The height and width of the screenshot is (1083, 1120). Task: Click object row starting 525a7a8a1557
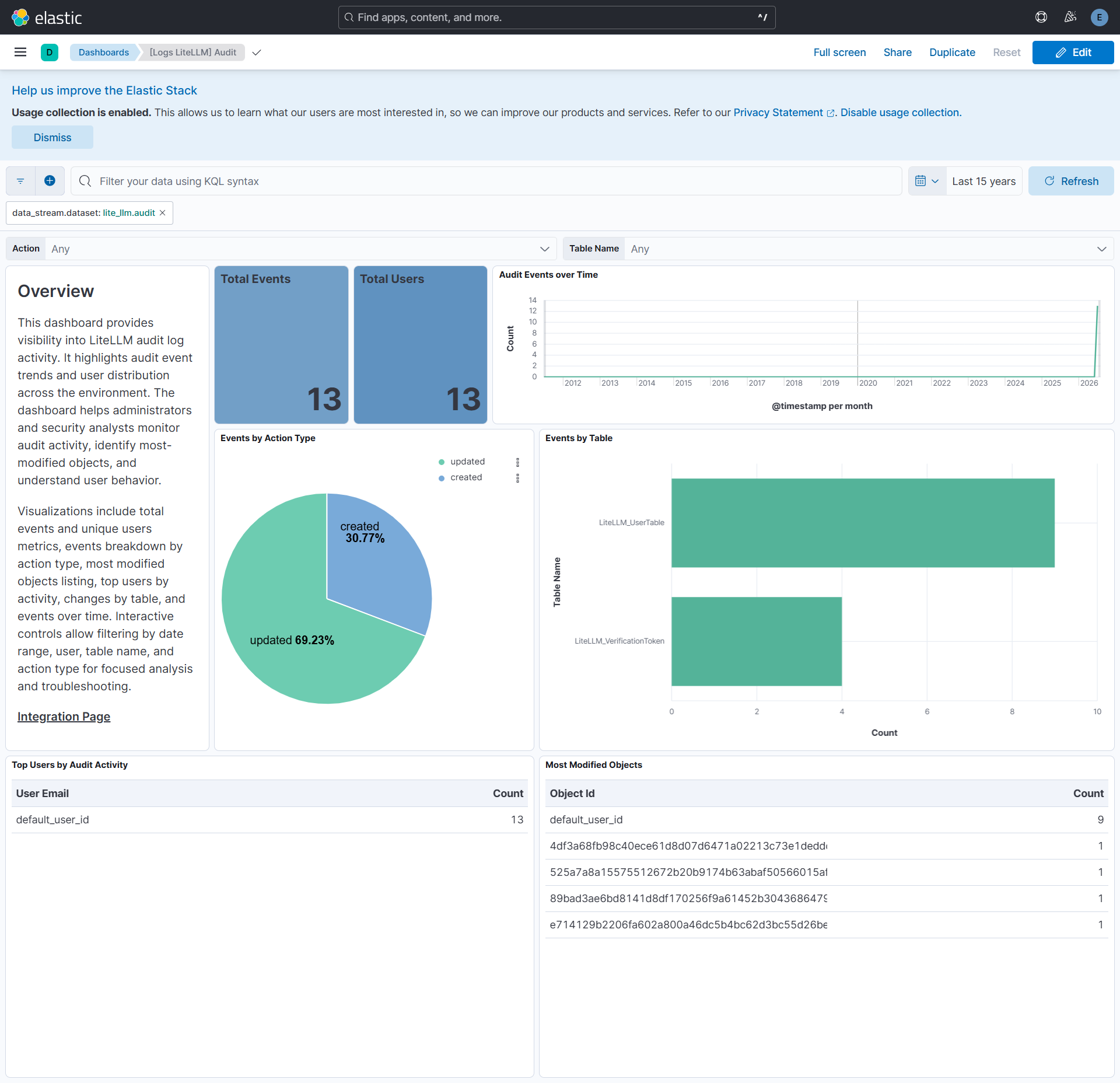coord(827,872)
